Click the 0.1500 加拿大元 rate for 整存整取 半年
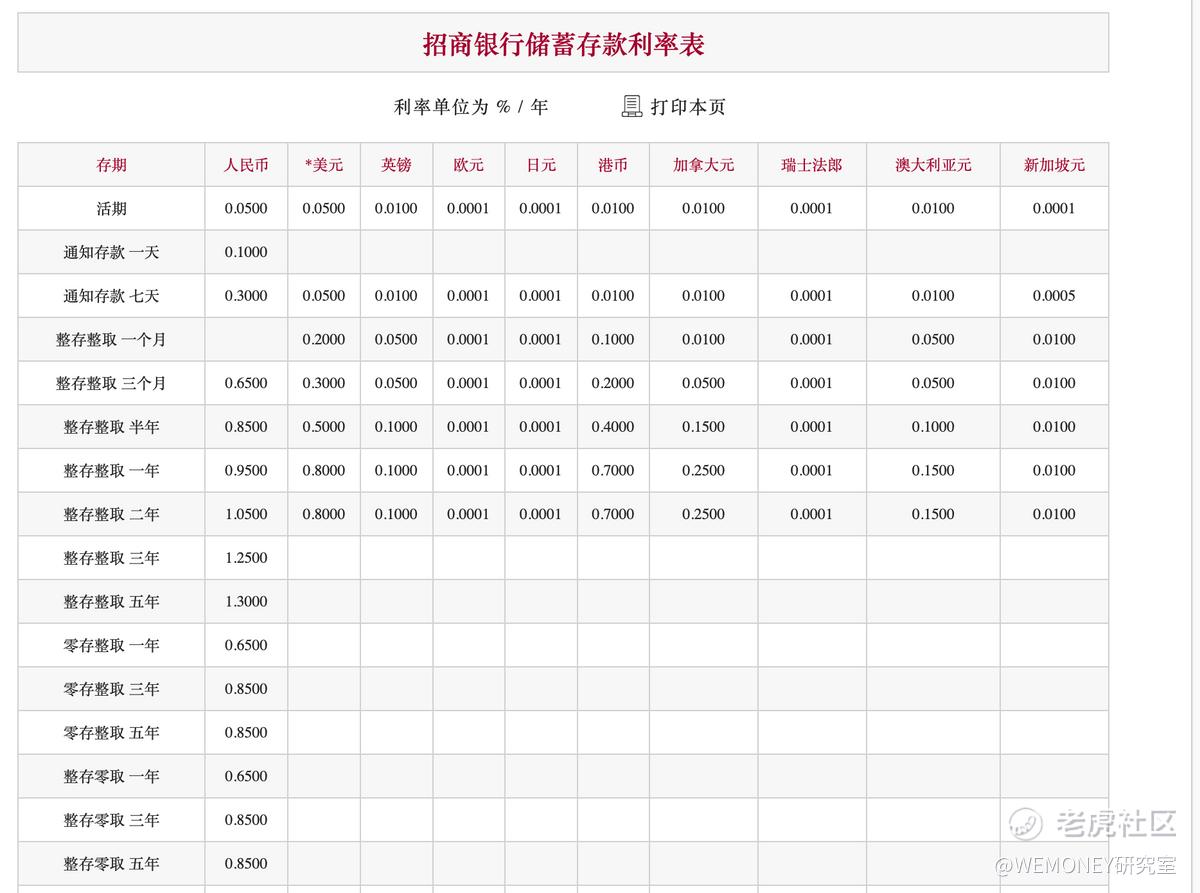Screen dimensions: 1200x893 coord(703,427)
